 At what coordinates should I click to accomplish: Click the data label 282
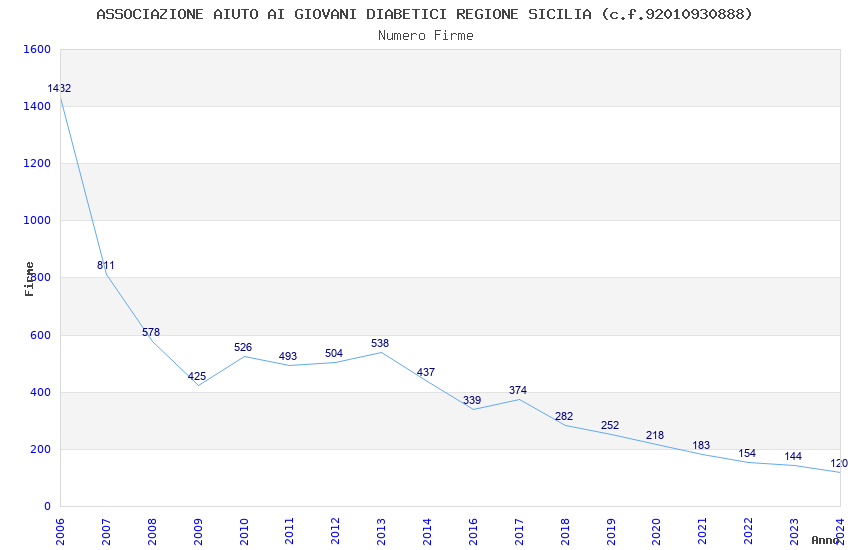pos(564,417)
